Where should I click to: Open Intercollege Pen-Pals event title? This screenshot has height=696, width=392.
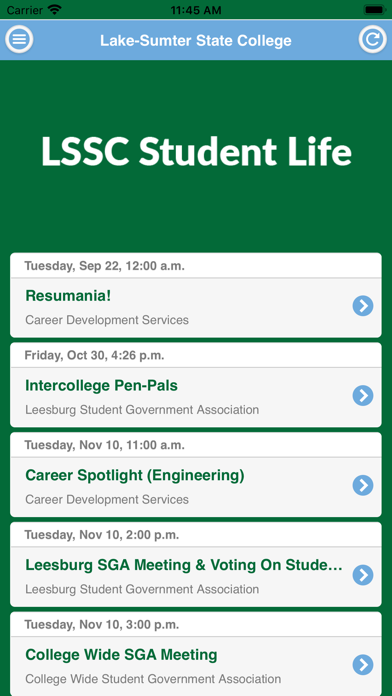click(x=101, y=385)
